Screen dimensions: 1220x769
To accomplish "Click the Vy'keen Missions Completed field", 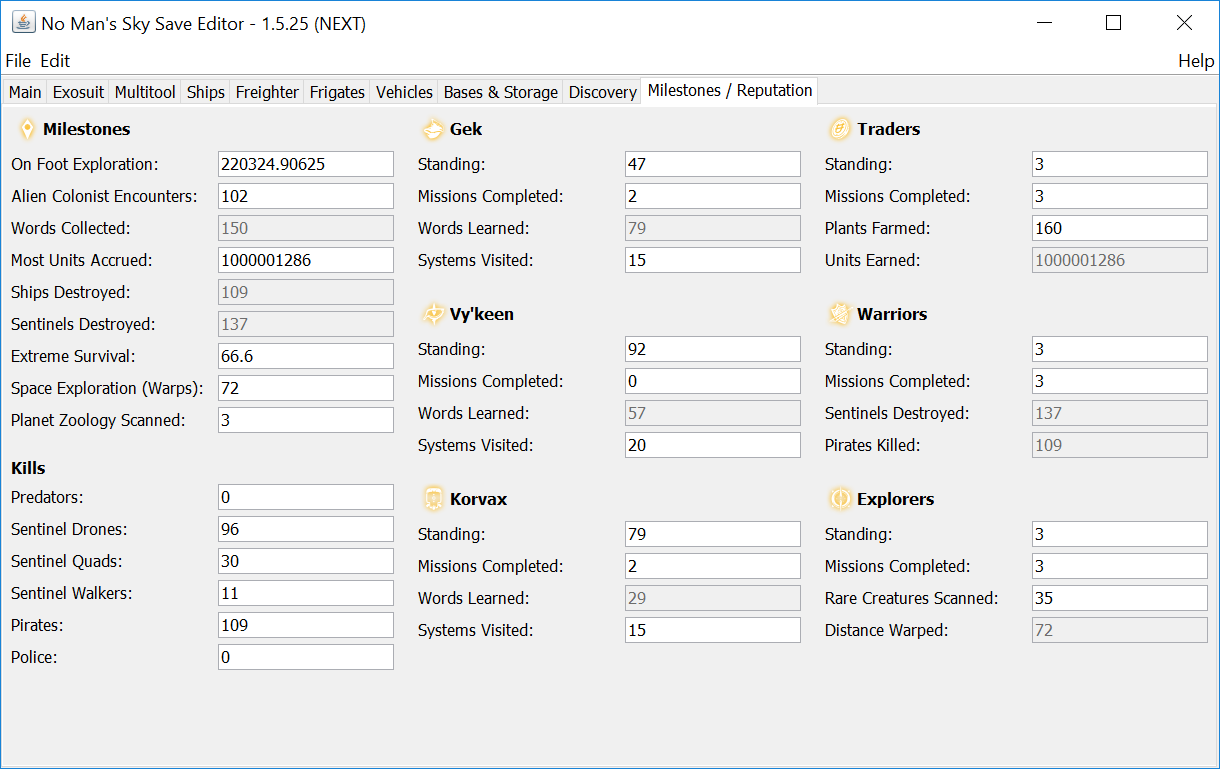I will 713,381.
